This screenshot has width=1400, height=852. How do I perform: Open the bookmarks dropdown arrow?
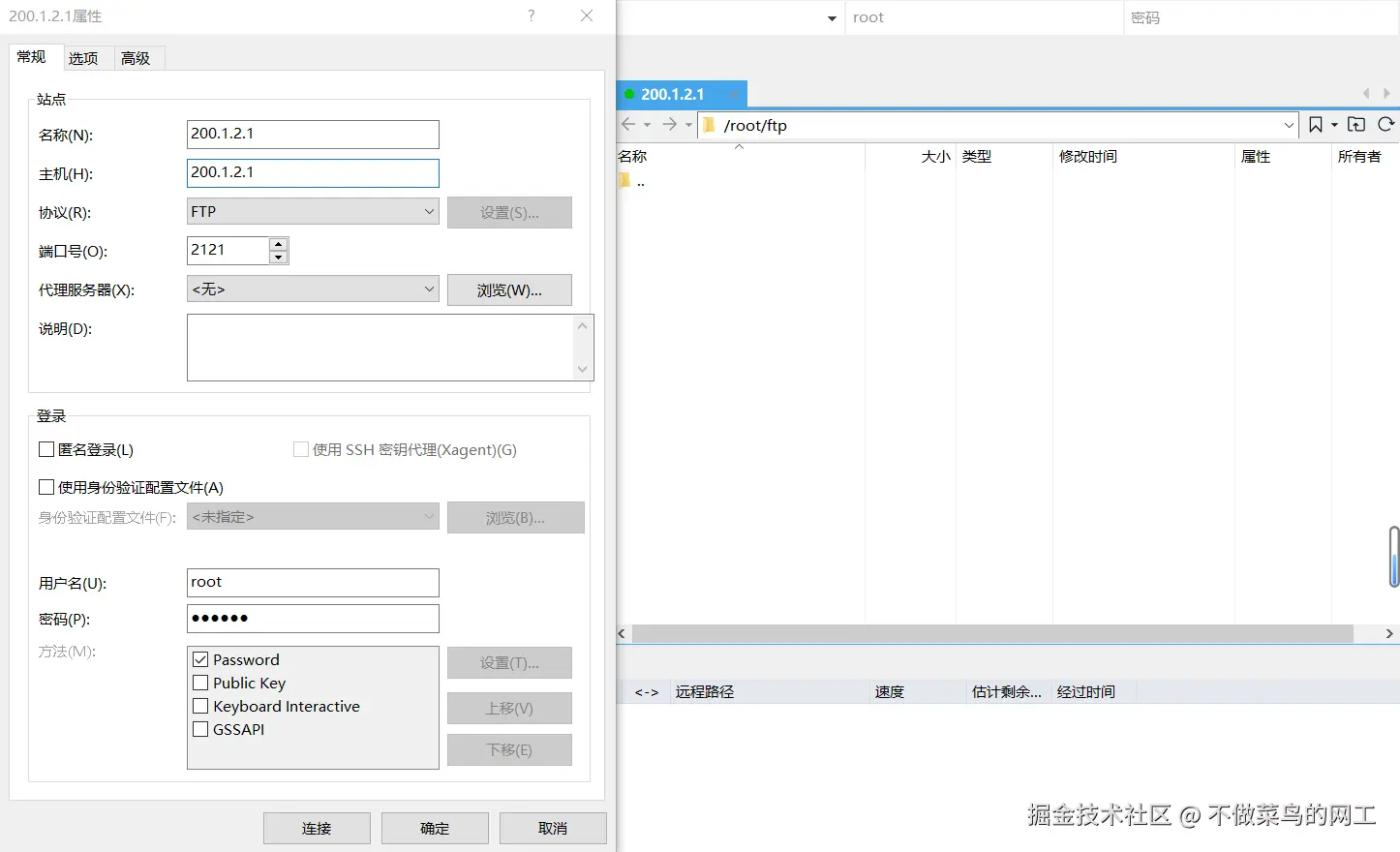click(1334, 125)
